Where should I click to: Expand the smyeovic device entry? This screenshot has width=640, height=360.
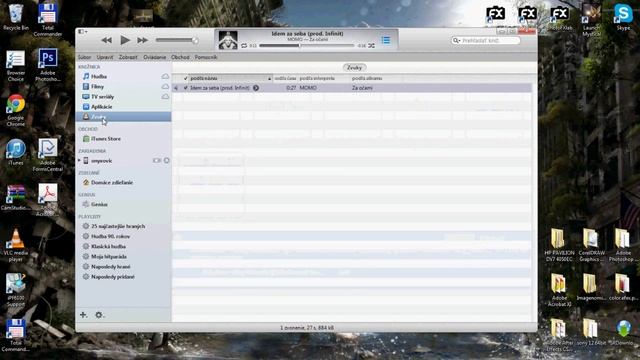click(79, 160)
